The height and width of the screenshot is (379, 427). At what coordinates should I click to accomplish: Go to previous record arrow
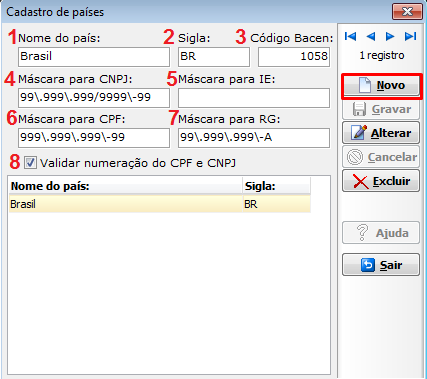tap(370, 36)
